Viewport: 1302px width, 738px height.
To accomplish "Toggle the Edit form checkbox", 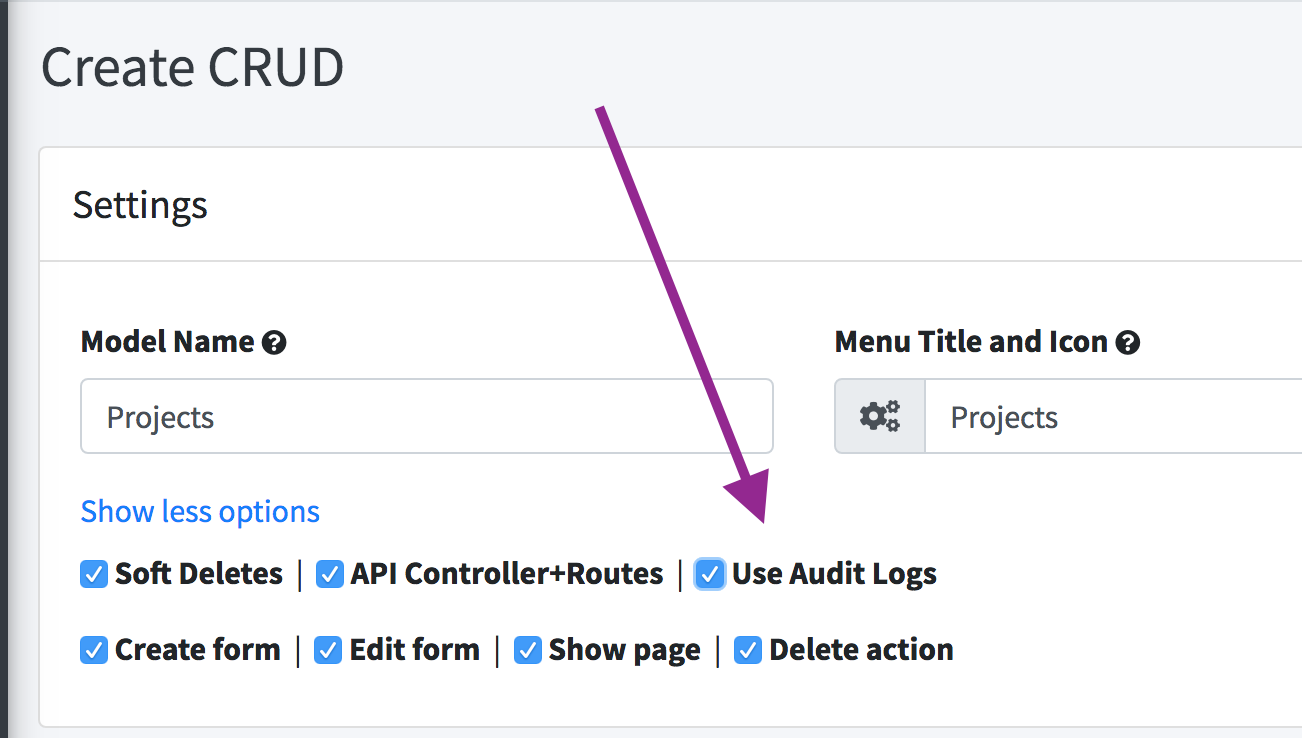I will pyautogui.click(x=328, y=650).
